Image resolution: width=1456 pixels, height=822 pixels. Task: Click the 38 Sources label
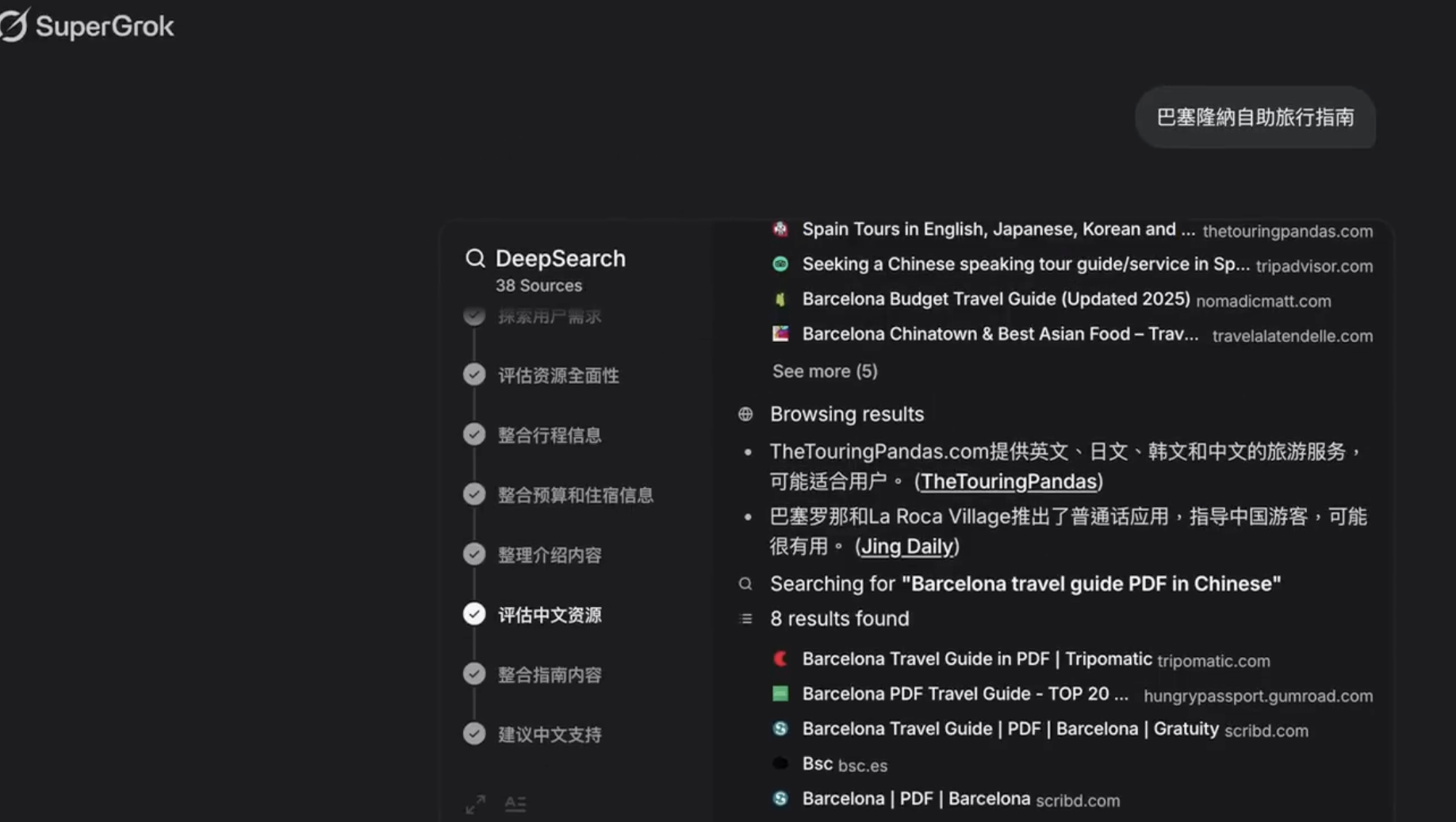click(538, 286)
